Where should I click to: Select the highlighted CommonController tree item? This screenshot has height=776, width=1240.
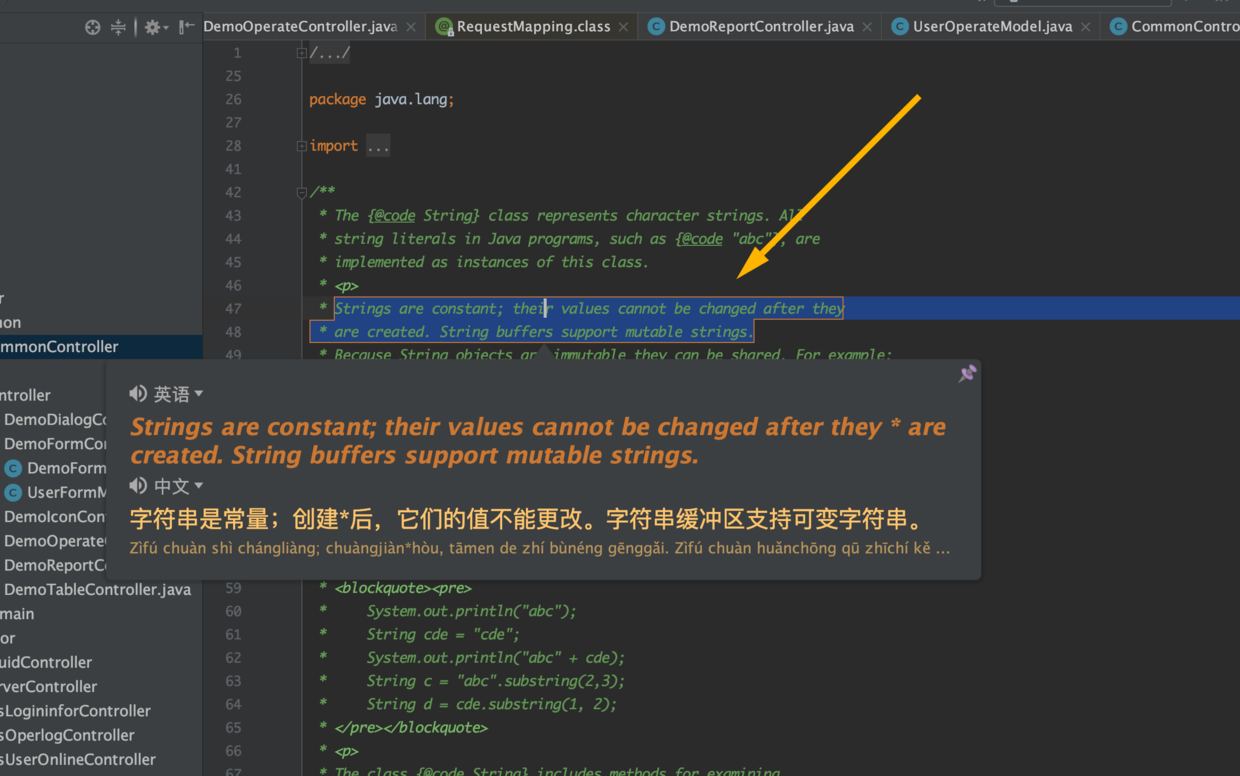[59, 346]
